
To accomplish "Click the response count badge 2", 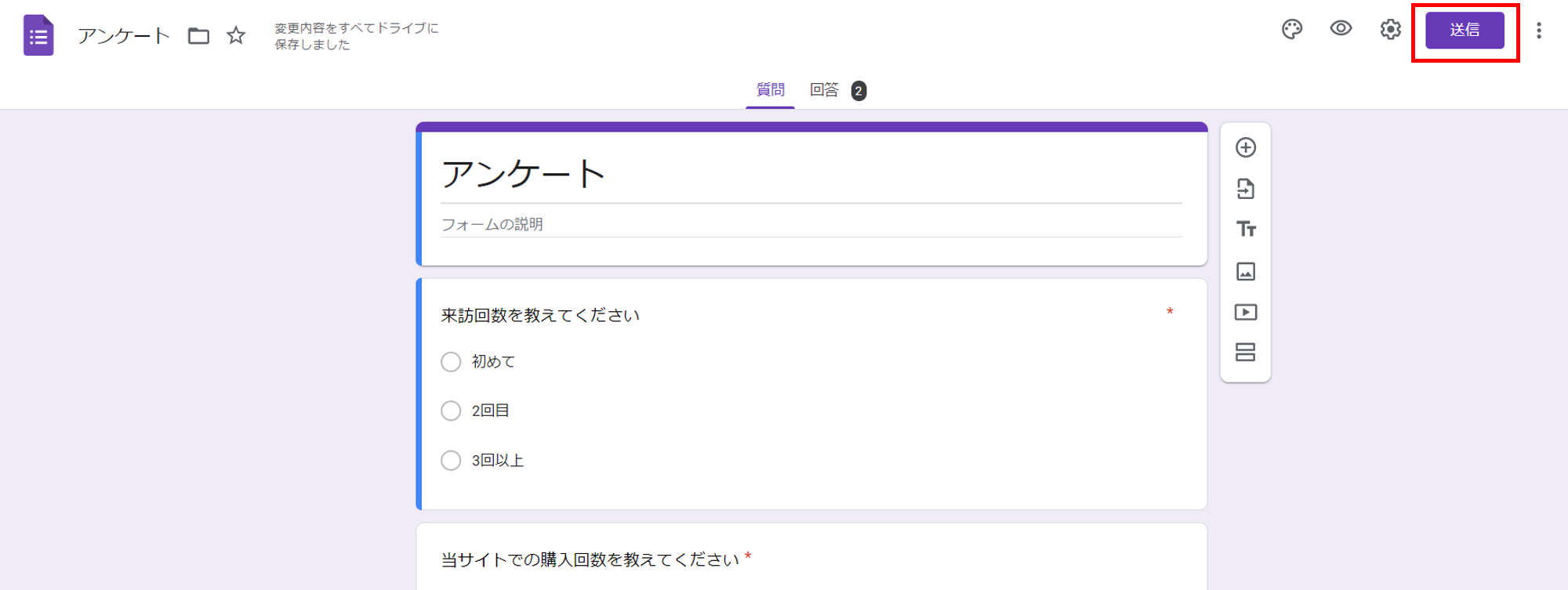I will pos(858,91).
